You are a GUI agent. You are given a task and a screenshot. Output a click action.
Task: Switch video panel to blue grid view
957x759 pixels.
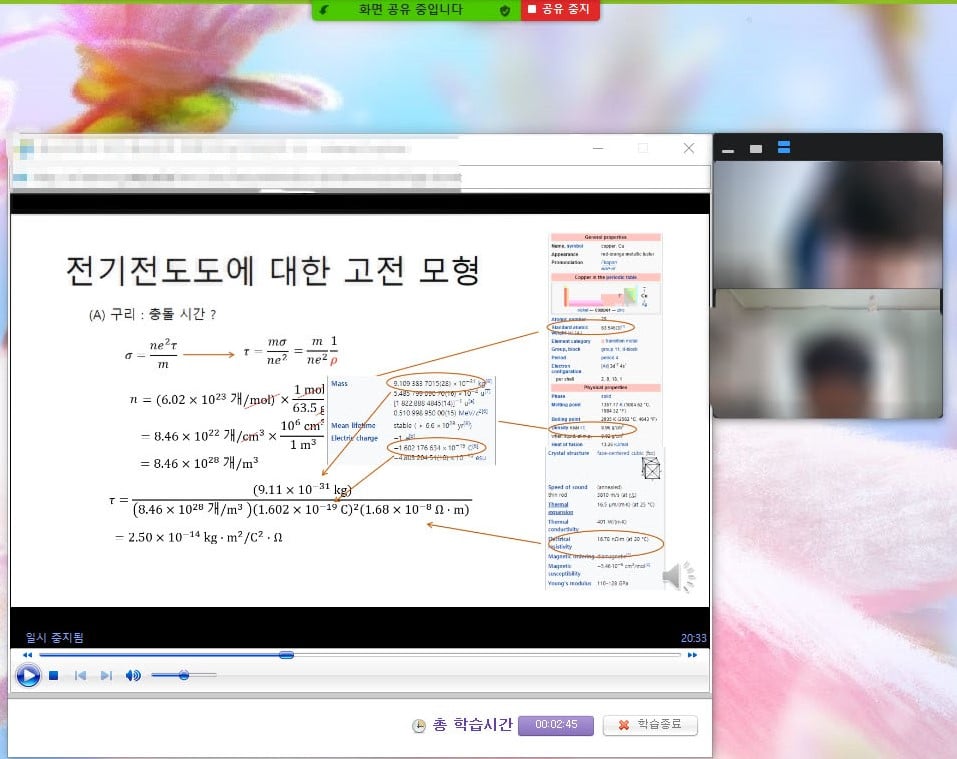coord(784,148)
